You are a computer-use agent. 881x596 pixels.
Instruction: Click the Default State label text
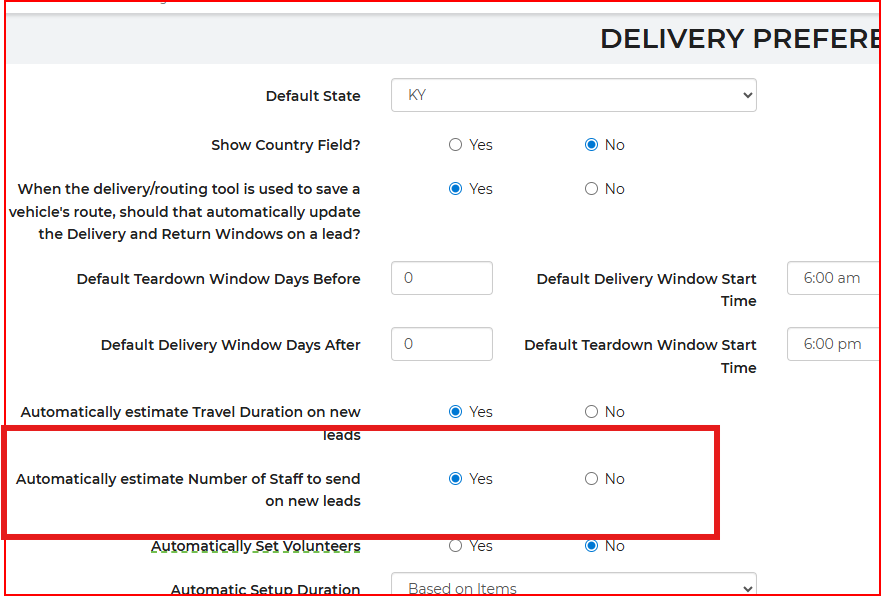pyautogui.click(x=312, y=96)
